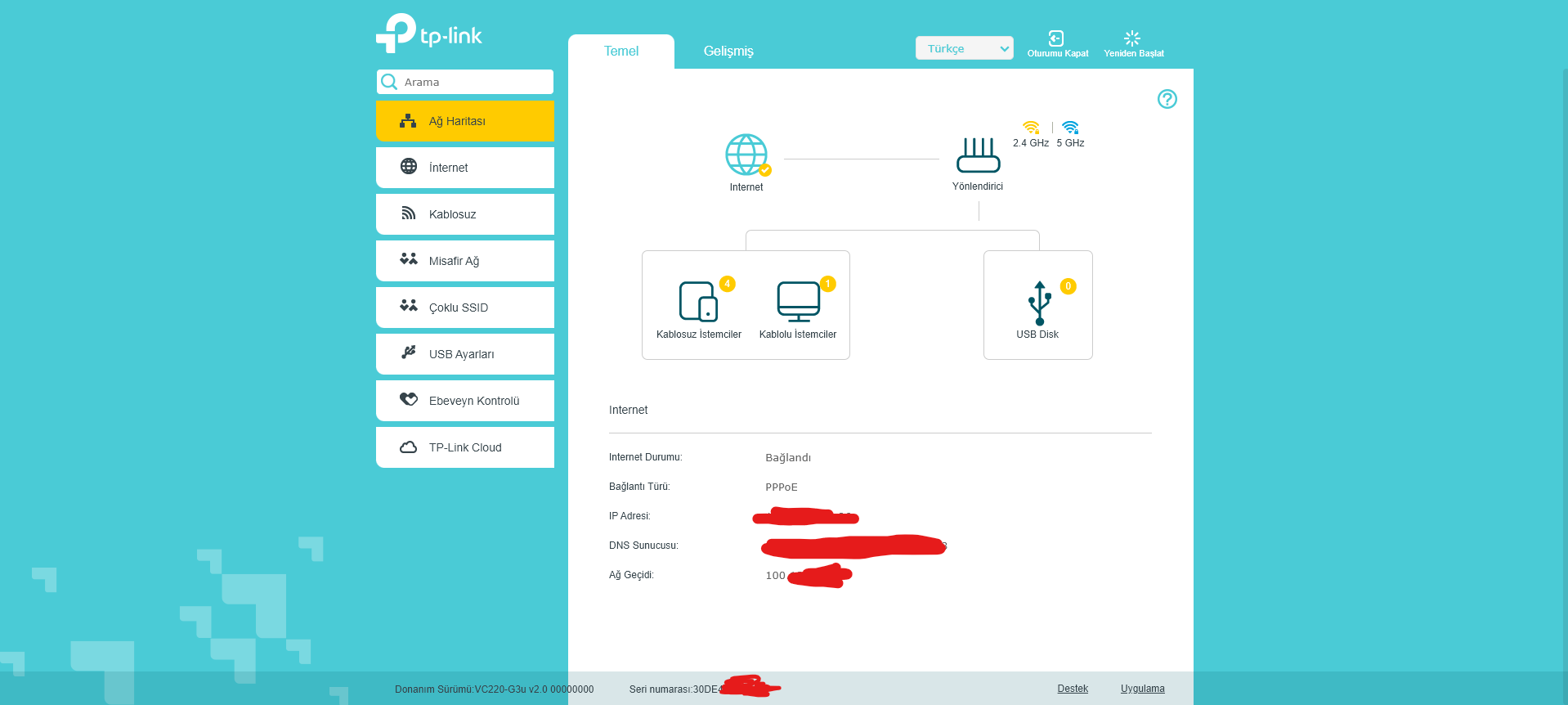This screenshot has width=1568, height=705.
Task: Click the Bağlantı Türü label
Action: tap(639, 487)
